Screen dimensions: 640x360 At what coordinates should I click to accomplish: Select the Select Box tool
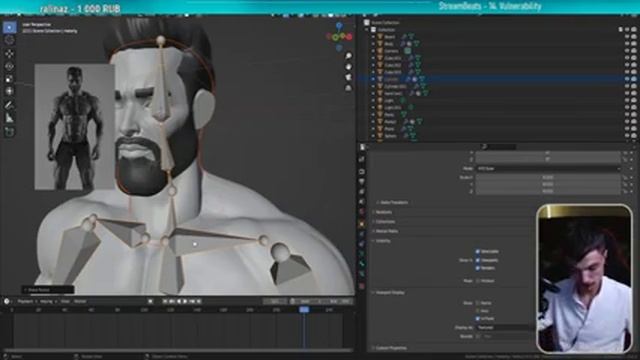(9, 27)
